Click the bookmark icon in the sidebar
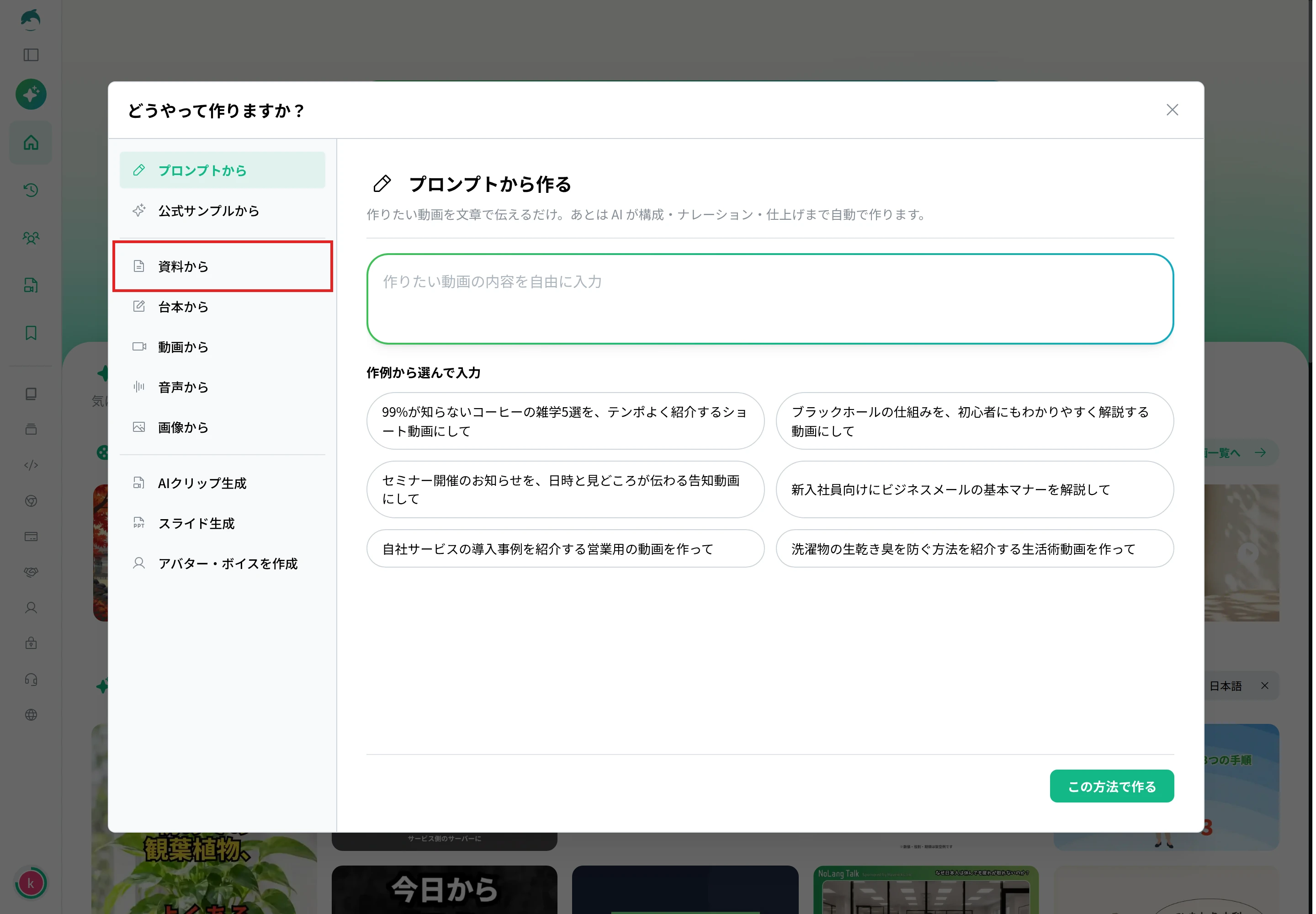This screenshot has width=1316, height=914. pyautogui.click(x=31, y=333)
